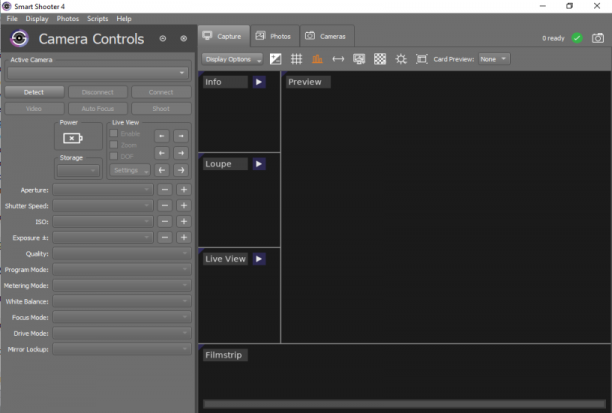Image resolution: width=612 pixels, height=413 pixels.
Task: Open the White Balance dropdown
Action: [122, 301]
